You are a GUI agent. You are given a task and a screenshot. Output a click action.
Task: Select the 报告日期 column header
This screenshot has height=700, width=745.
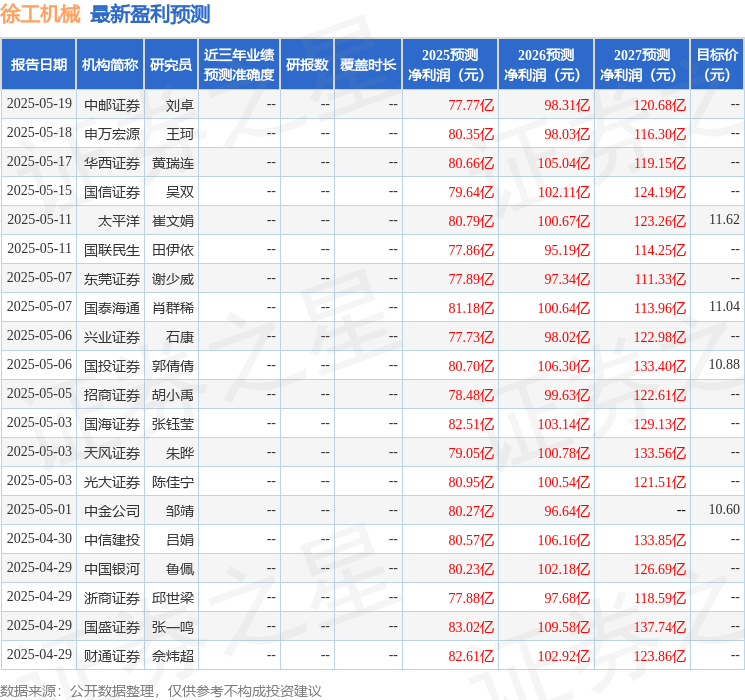pos(39,65)
